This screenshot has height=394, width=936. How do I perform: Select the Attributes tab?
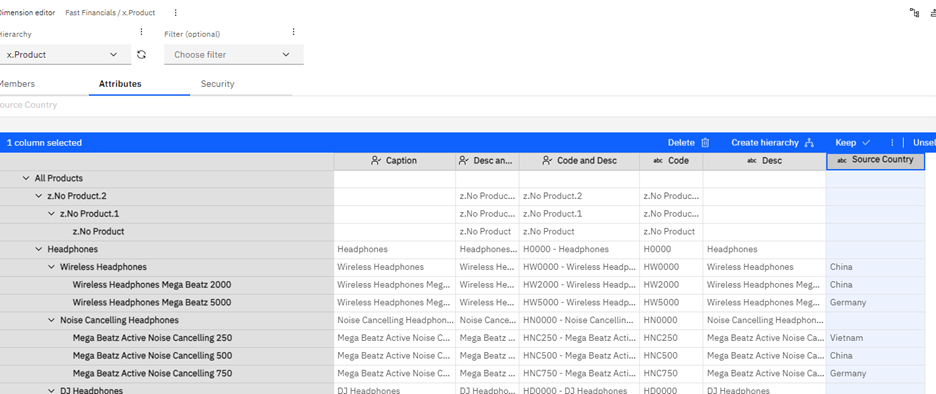[120, 84]
